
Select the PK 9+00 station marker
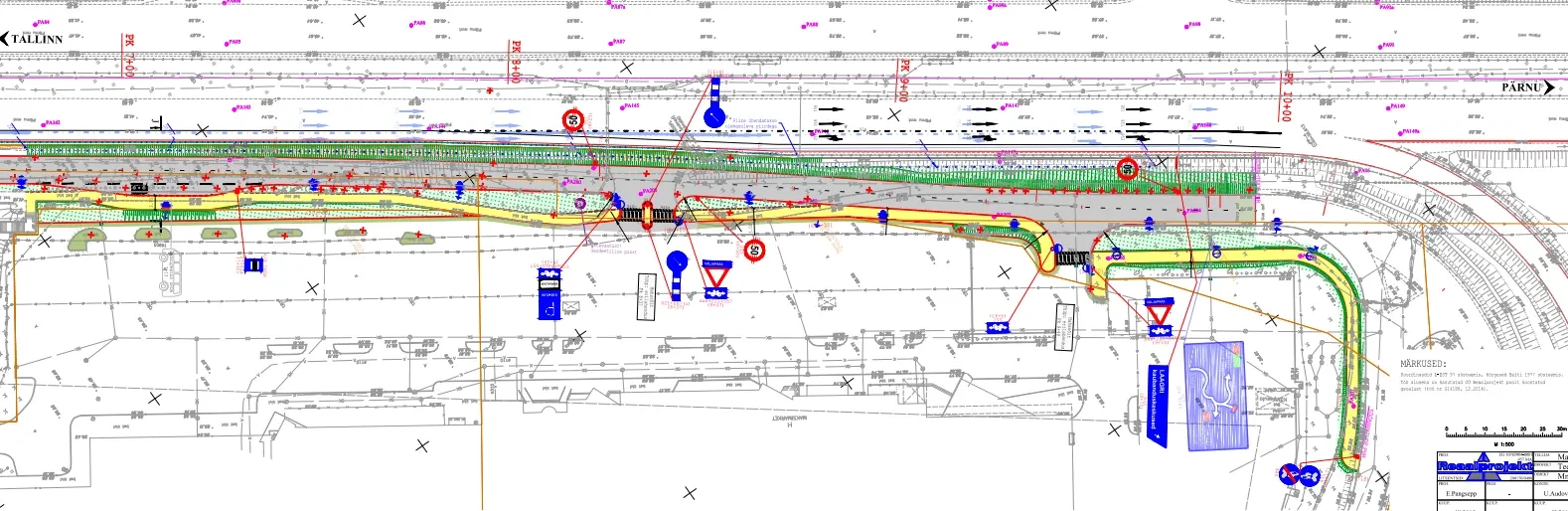click(x=903, y=80)
